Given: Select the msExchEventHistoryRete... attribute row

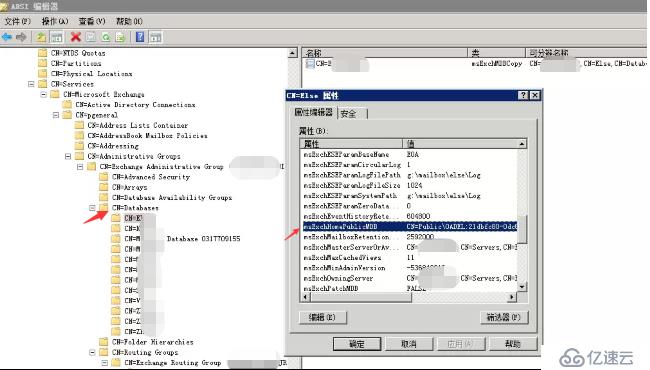Looking at the screenshot, I should point(410,216).
